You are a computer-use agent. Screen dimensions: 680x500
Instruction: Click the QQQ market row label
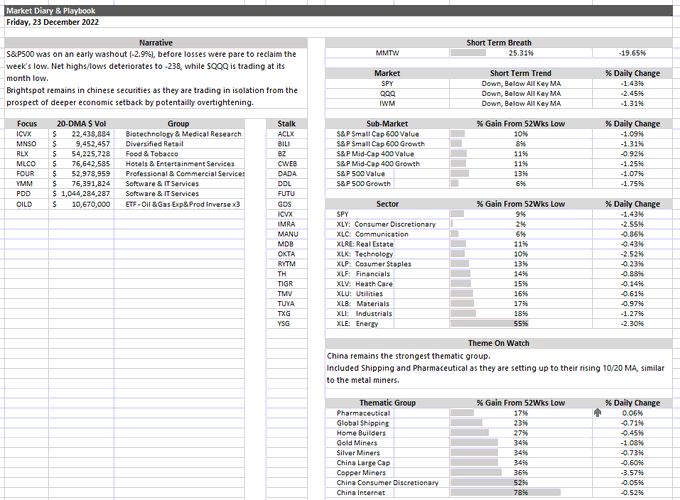coord(386,93)
